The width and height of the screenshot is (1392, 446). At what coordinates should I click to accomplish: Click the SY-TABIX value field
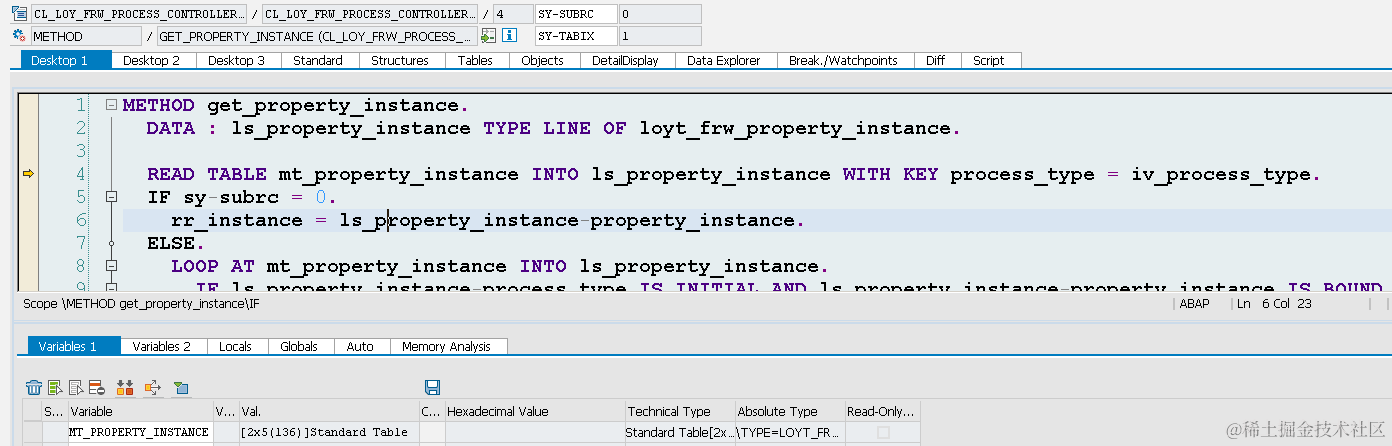pos(659,36)
